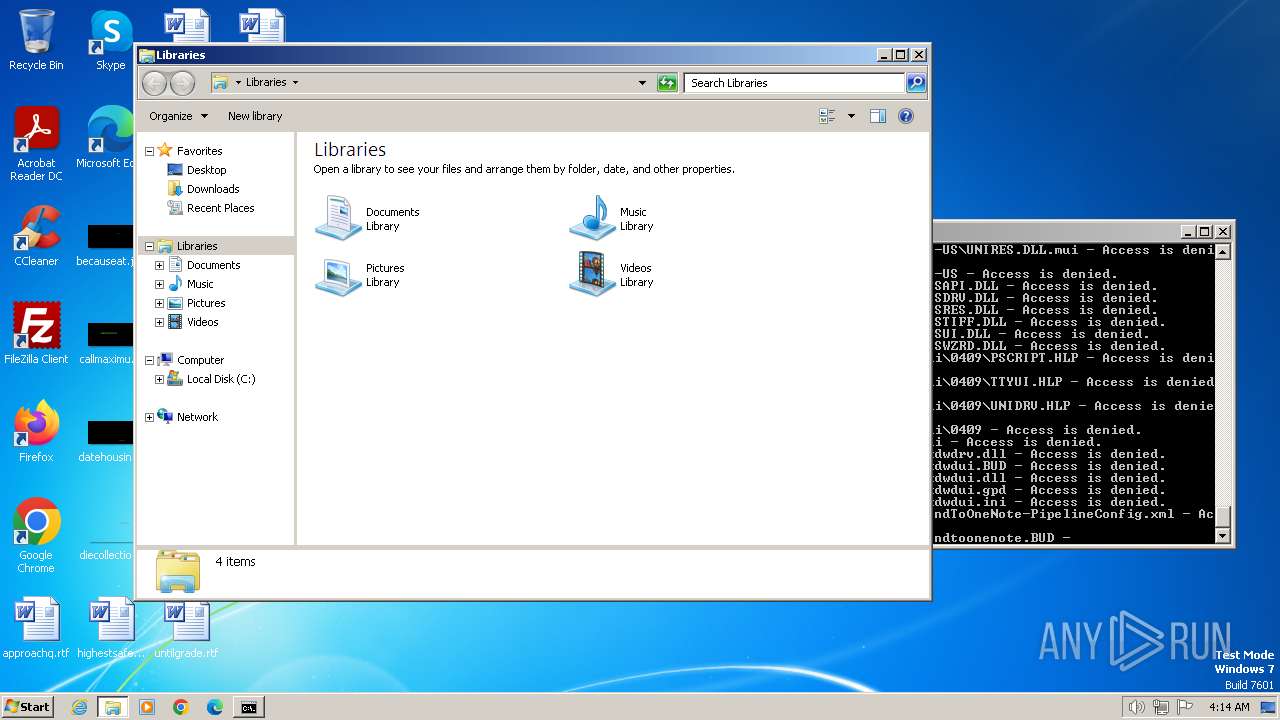Open the Videos library icon
This screenshot has height=720, width=1280.
pos(592,274)
